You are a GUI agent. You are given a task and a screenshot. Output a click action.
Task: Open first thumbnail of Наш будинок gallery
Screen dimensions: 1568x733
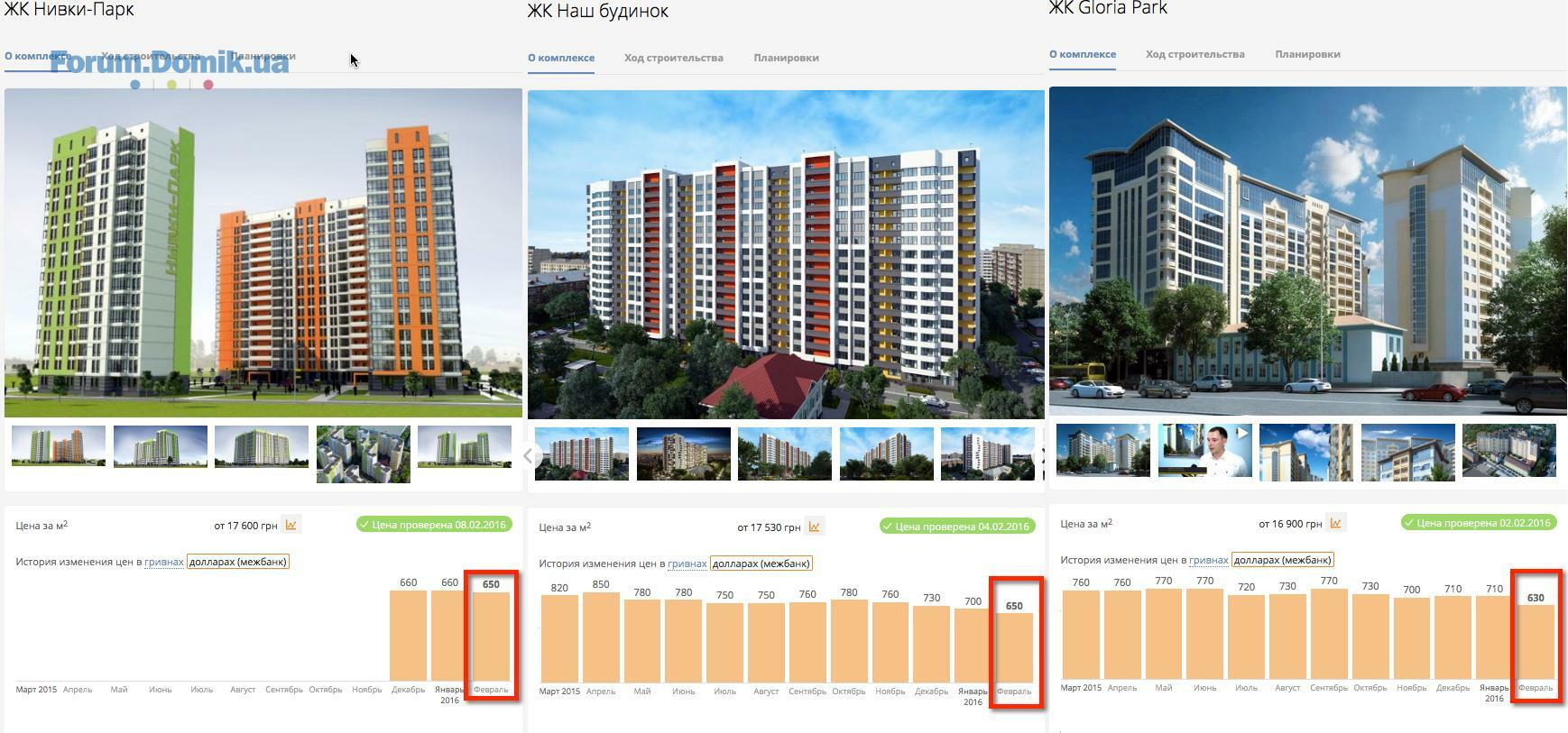coord(582,454)
